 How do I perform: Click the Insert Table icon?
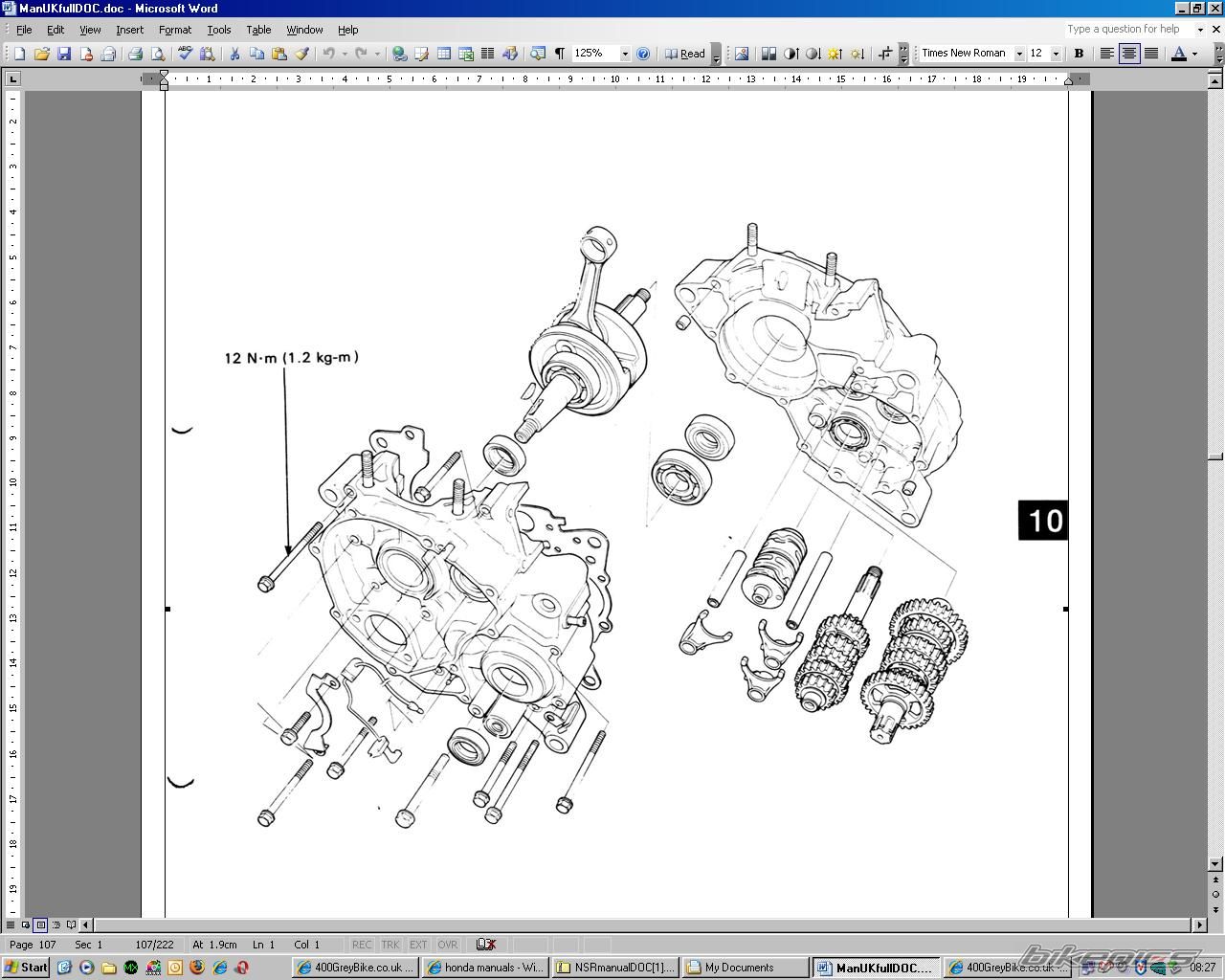[x=444, y=54]
